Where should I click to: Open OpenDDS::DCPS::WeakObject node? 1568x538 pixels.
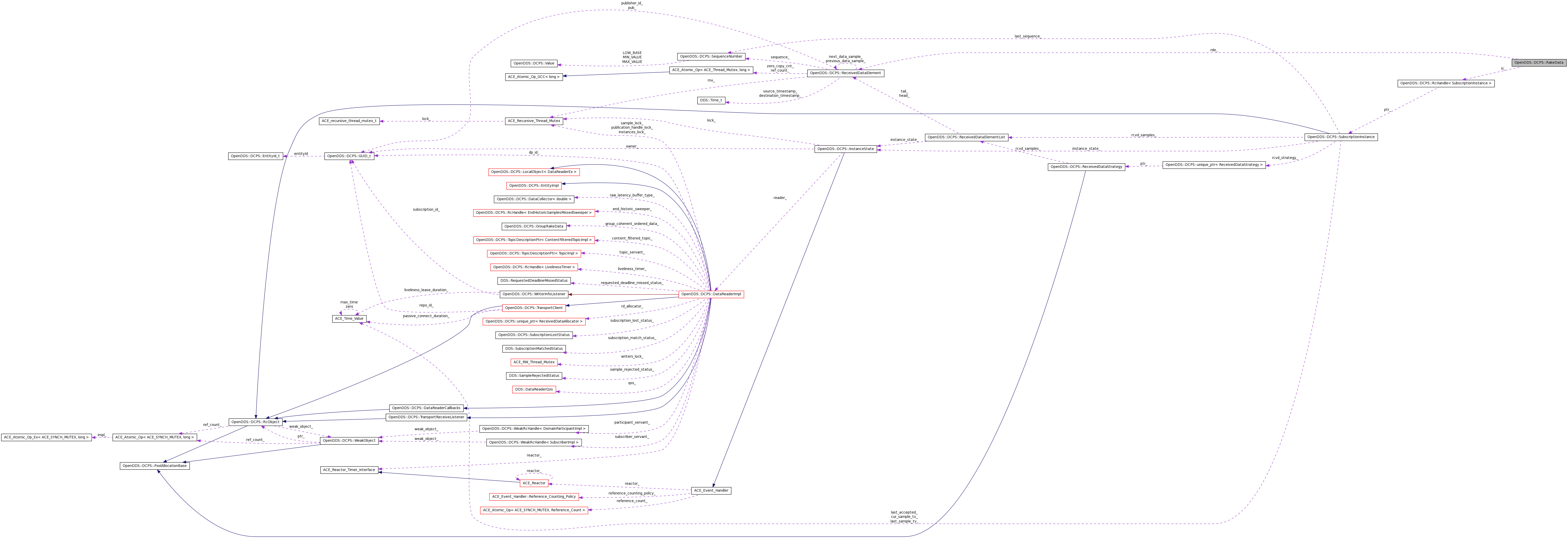pyautogui.click(x=349, y=441)
